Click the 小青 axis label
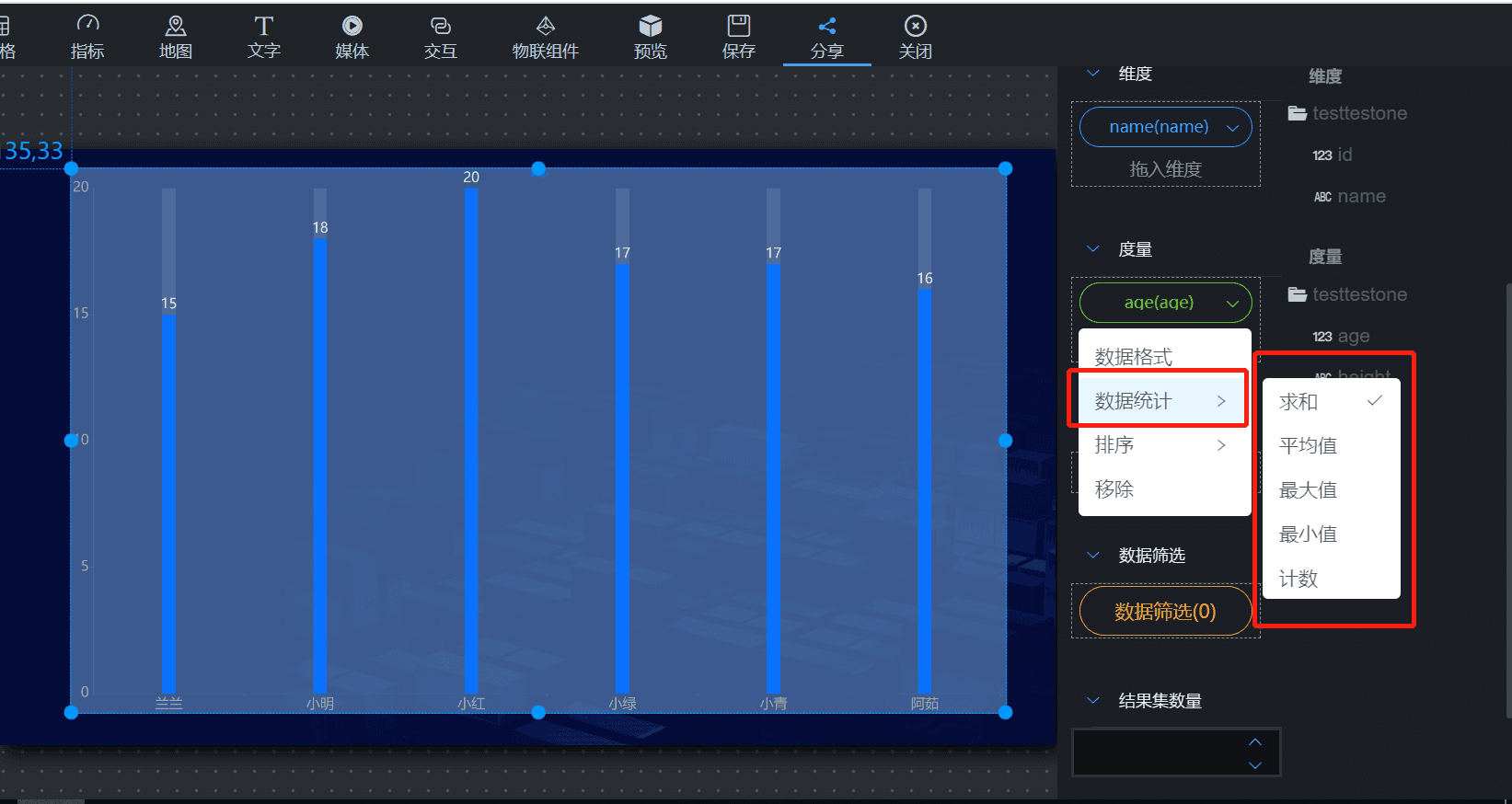1512x804 pixels. [774, 704]
